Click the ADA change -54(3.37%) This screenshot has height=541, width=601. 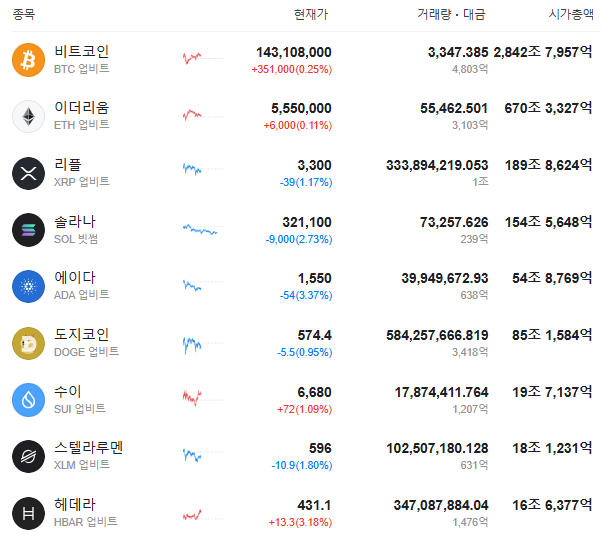point(306,295)
